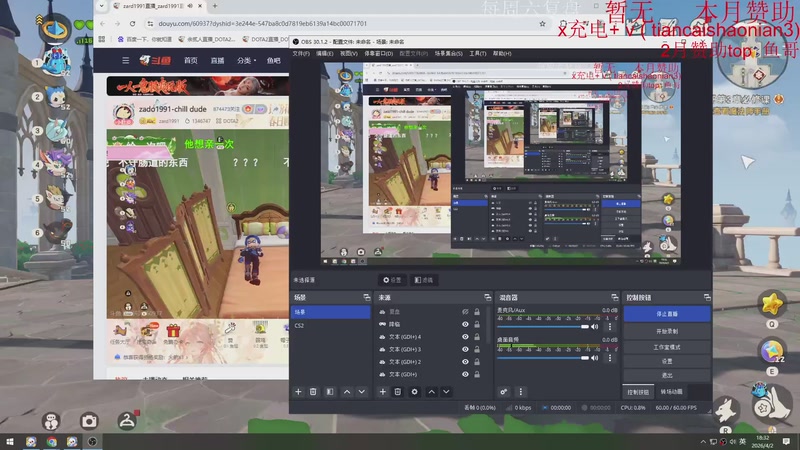Add a new scene with the plus icon
The image size is (800, 450).
[x=298, y=392]
